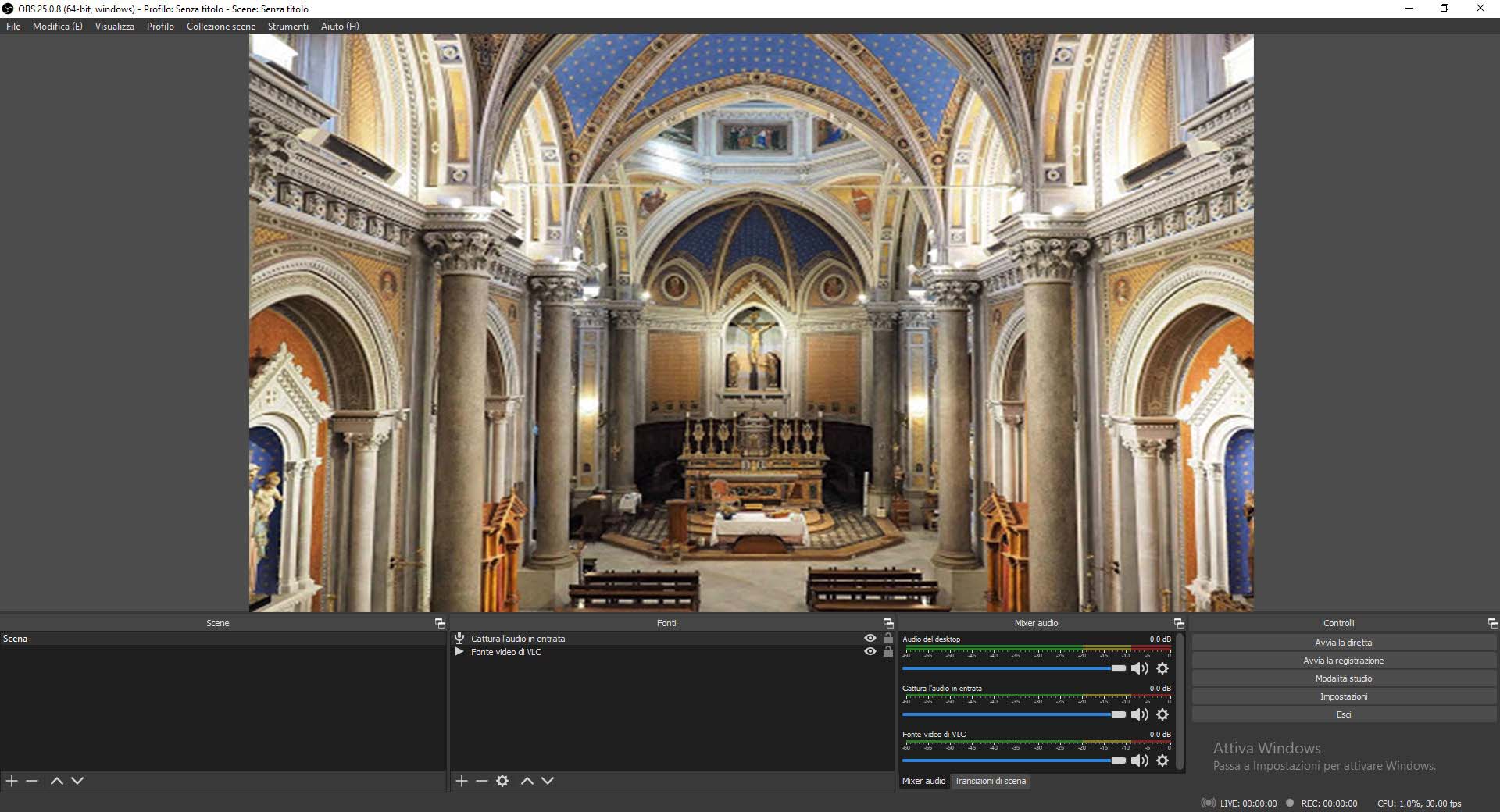The height and width of the screenshot is (812, 1500).
Task: Lock the Cattura l'audio in entrata source
Action: 888,639
